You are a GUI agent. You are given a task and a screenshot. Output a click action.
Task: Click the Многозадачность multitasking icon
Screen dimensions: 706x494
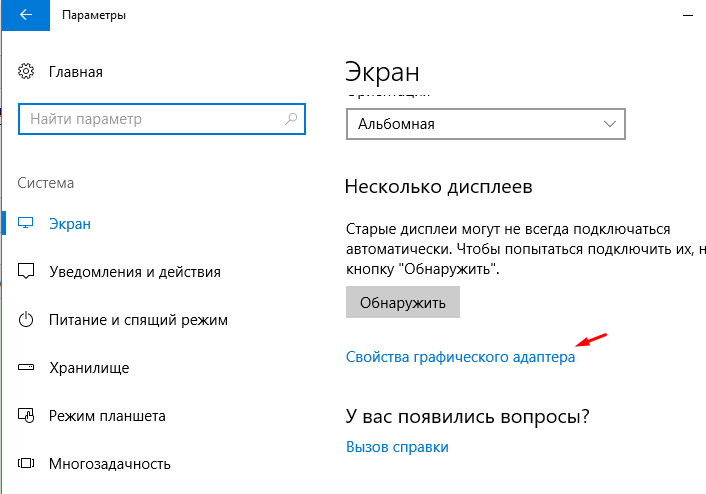click(x=26, y=463)
